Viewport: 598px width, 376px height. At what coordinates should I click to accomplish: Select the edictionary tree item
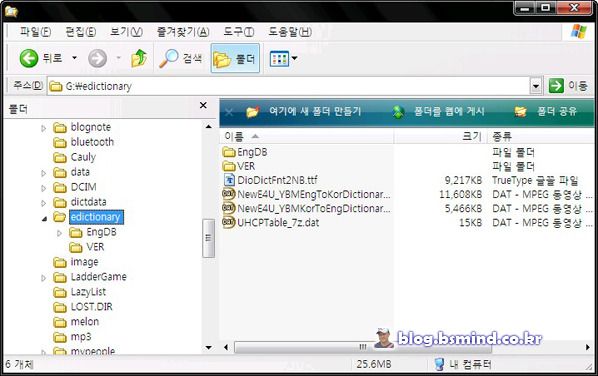pyautogui.click(x=96, y=217)
